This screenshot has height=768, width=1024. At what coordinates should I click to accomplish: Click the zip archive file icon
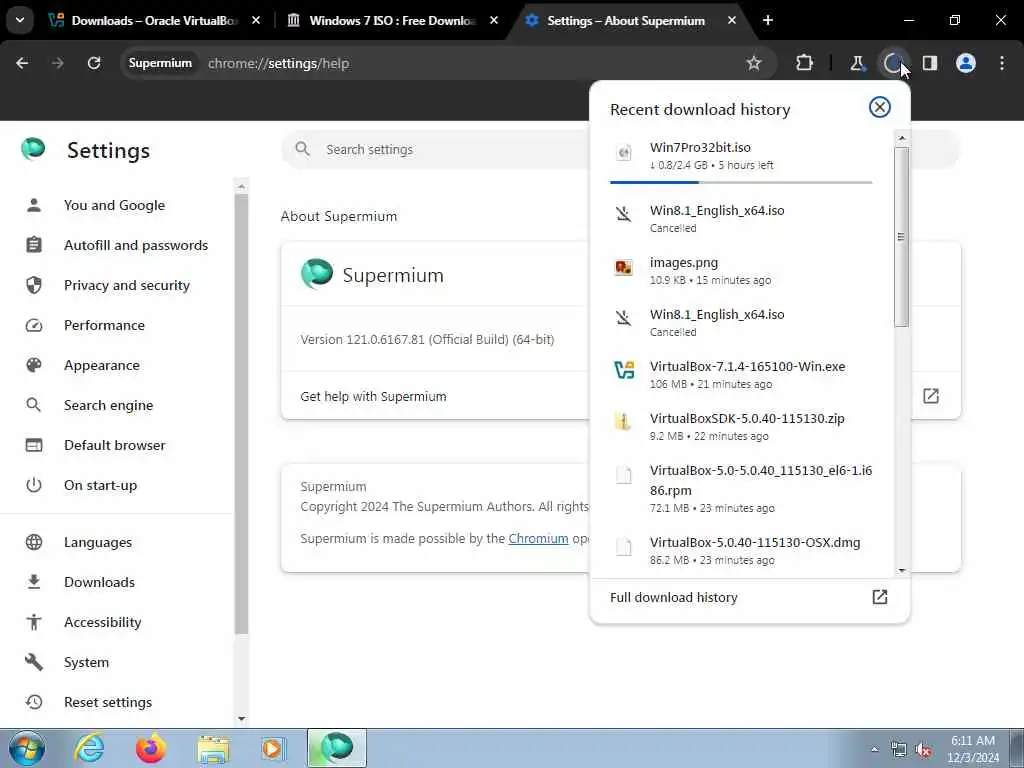click(x=623, y=422)
